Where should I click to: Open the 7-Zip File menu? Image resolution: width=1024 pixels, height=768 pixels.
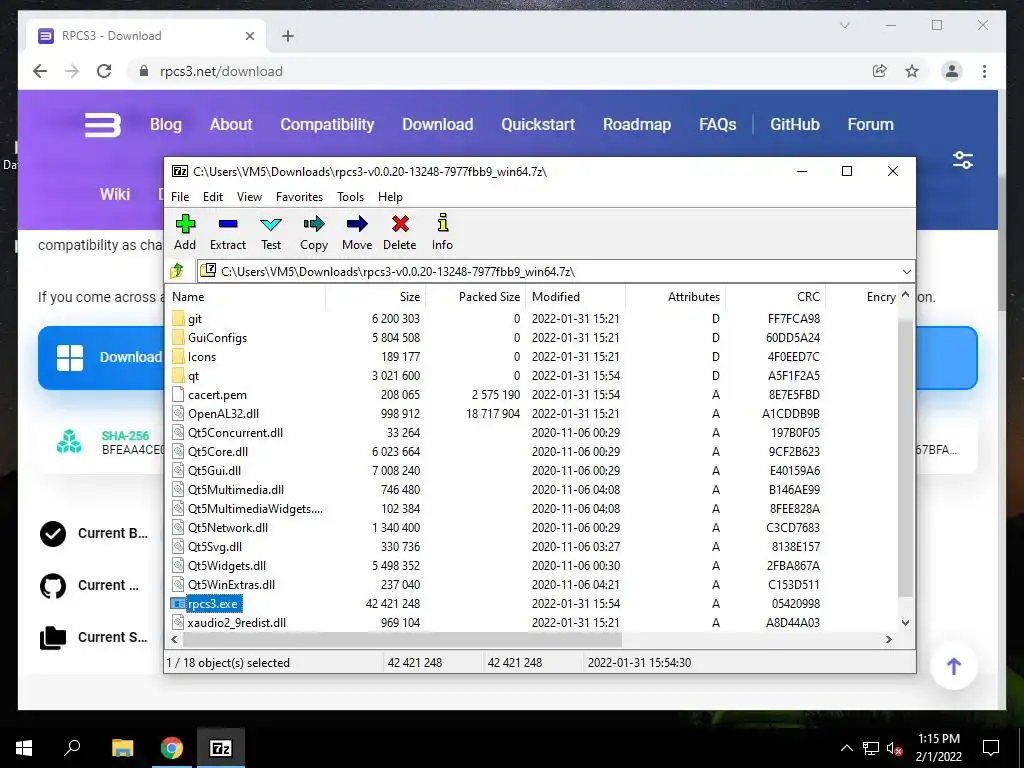point(180,197)
